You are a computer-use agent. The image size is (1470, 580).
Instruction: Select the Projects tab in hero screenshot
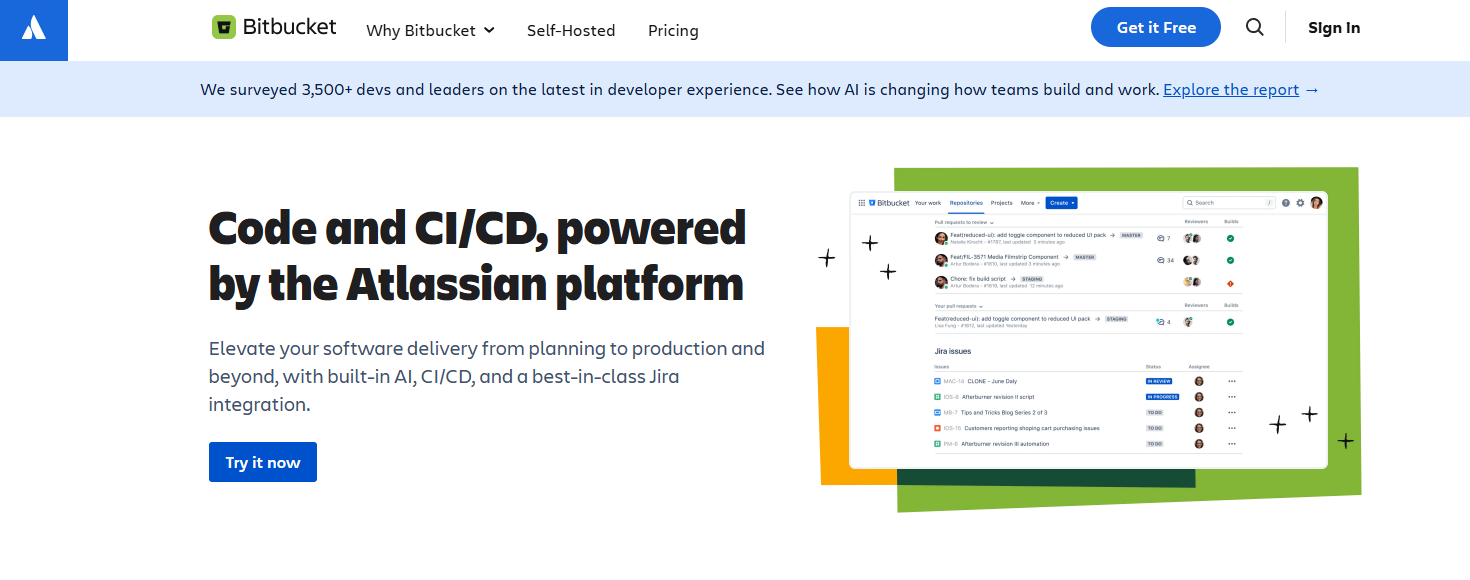pyautogui.click(x=1001, y=203)
